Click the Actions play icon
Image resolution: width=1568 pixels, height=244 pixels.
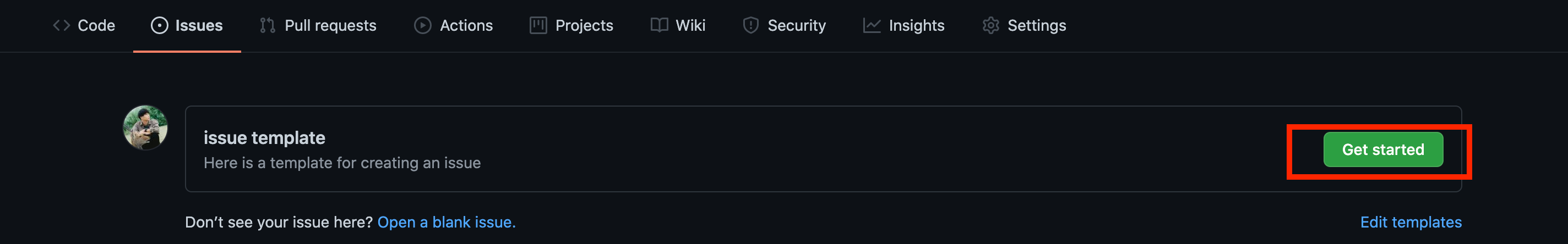pos(422,25)
